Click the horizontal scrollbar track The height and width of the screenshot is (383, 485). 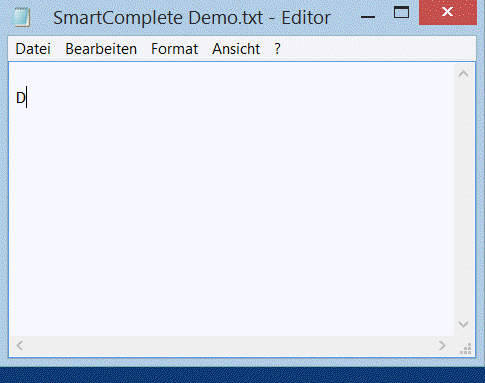click(231, 345)
